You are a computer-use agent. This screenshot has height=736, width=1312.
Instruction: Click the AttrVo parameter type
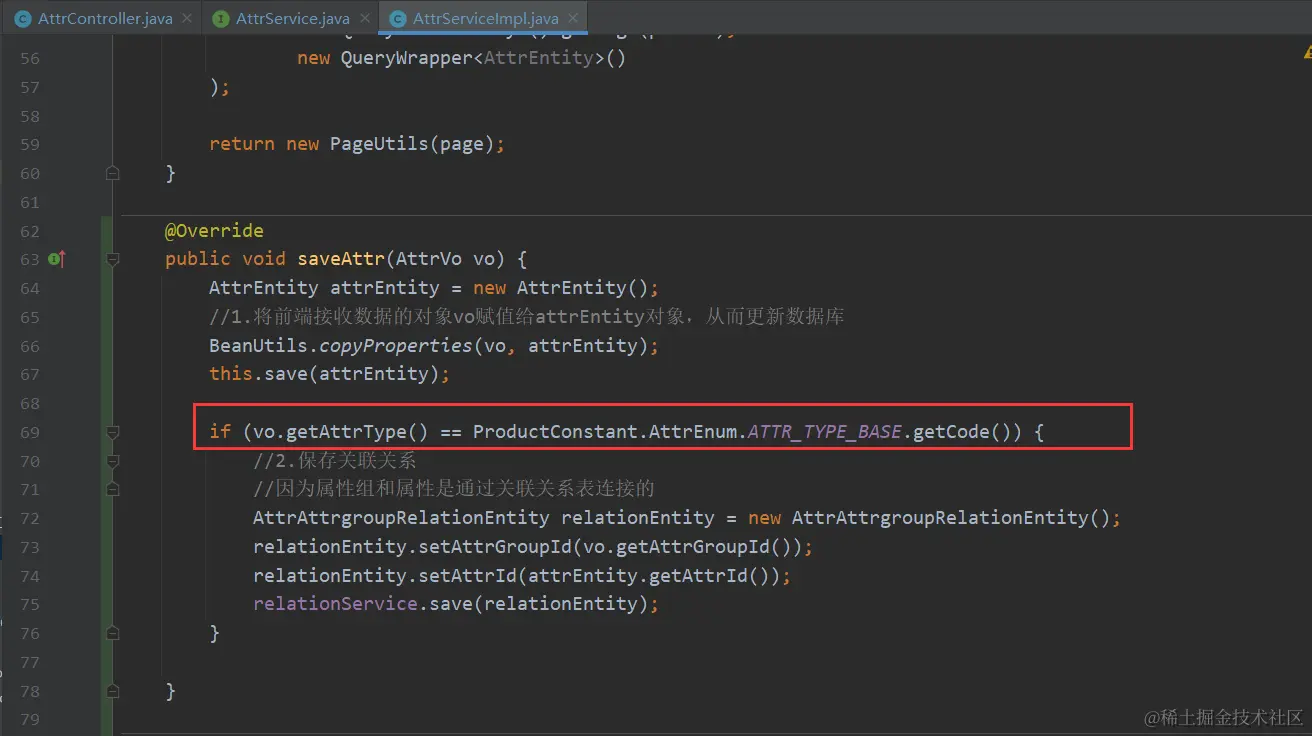[429, 259]
